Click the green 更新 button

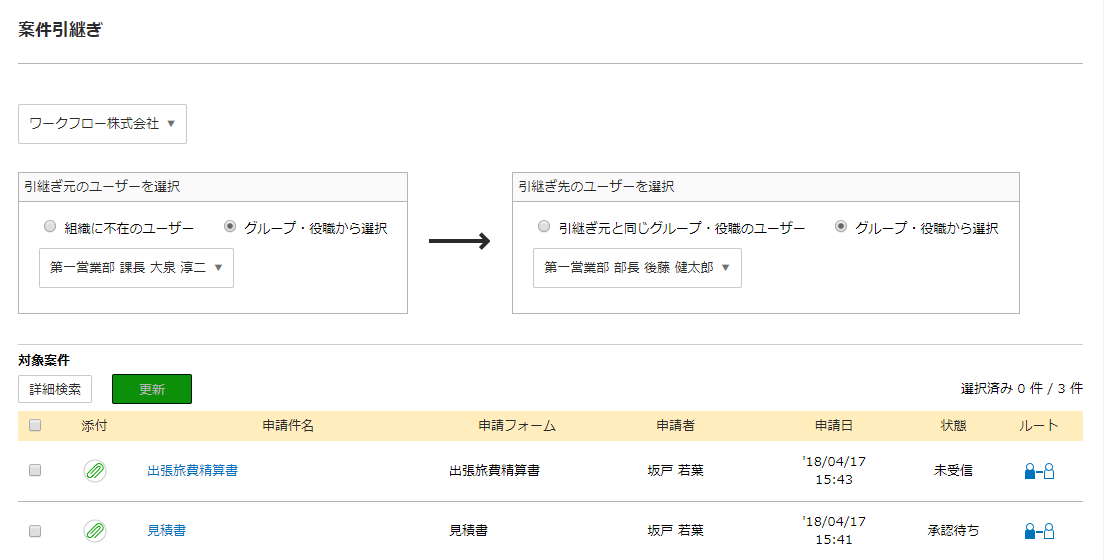pos(152,389)
